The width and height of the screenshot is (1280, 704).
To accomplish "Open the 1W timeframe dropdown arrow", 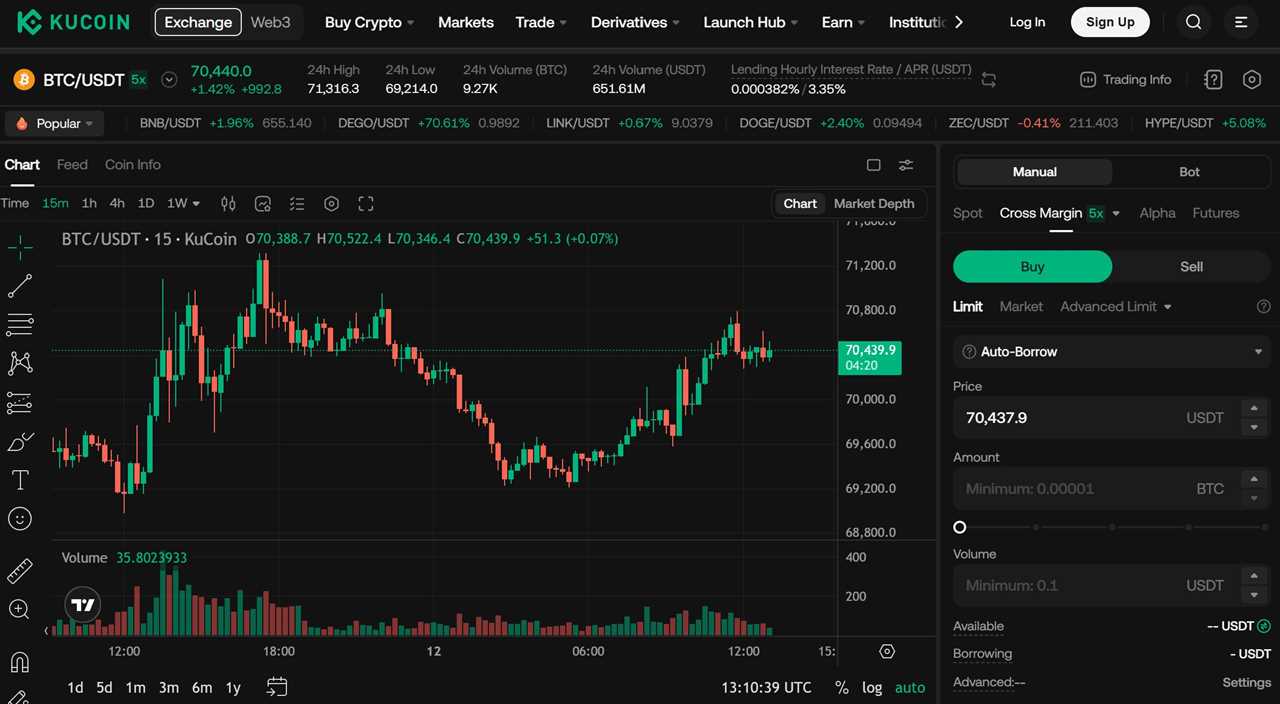I will [196, 203].
